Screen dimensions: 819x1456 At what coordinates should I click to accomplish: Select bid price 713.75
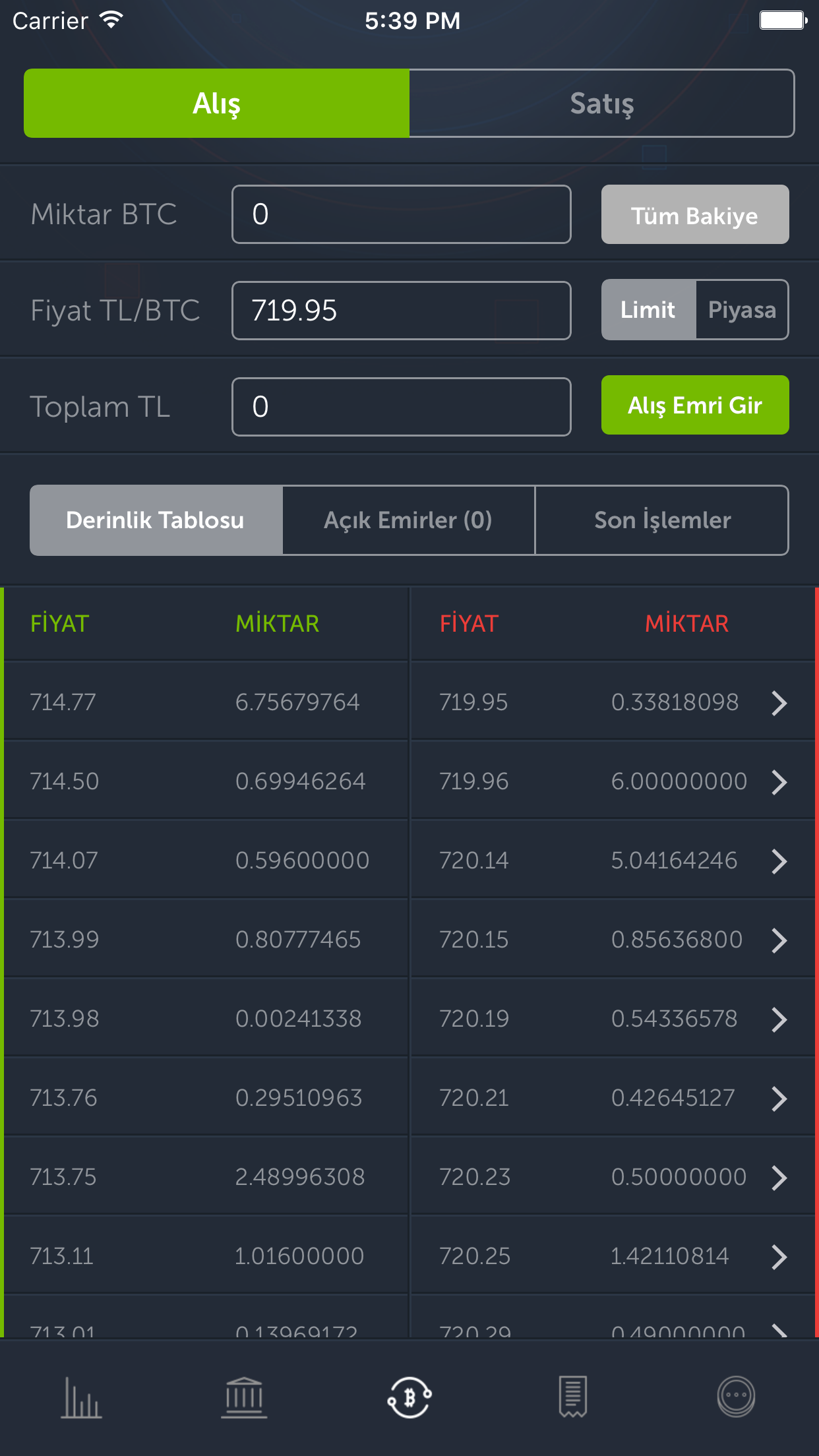(x=63, y=1177)
